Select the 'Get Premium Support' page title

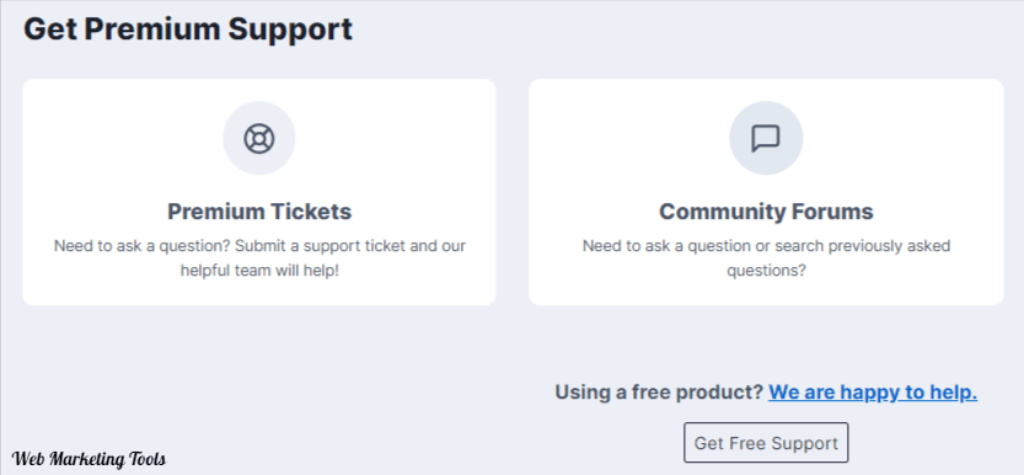[x=188, y=30]
